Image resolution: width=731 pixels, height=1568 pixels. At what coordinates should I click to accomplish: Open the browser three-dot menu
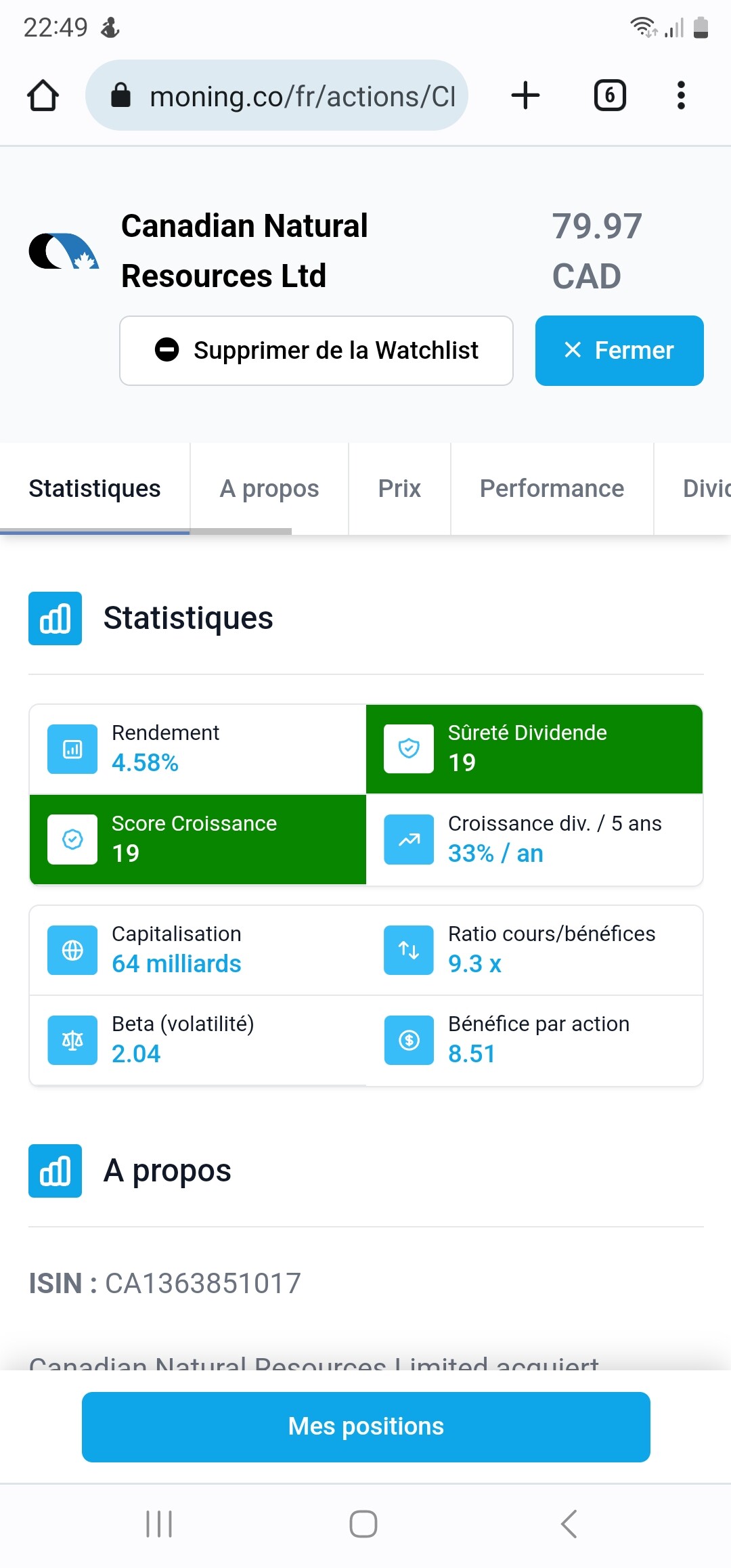coord(681,95)
